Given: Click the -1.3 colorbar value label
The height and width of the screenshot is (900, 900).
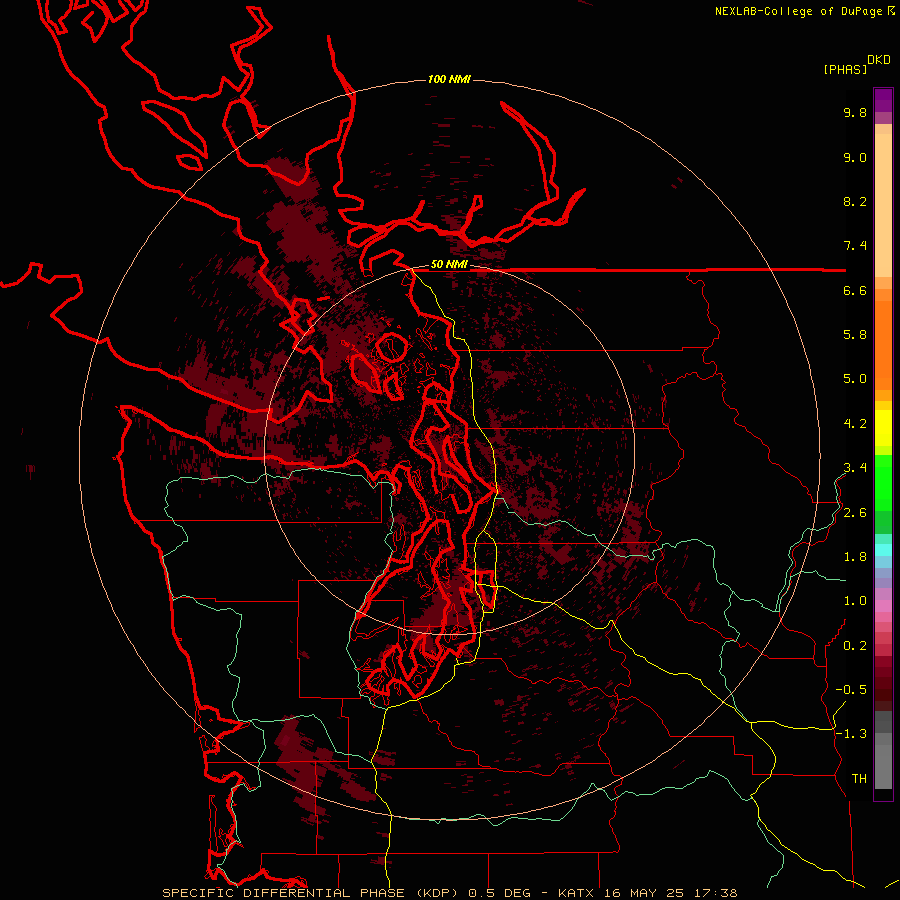Looking at the screenshot, I should [x=851, y=734].
